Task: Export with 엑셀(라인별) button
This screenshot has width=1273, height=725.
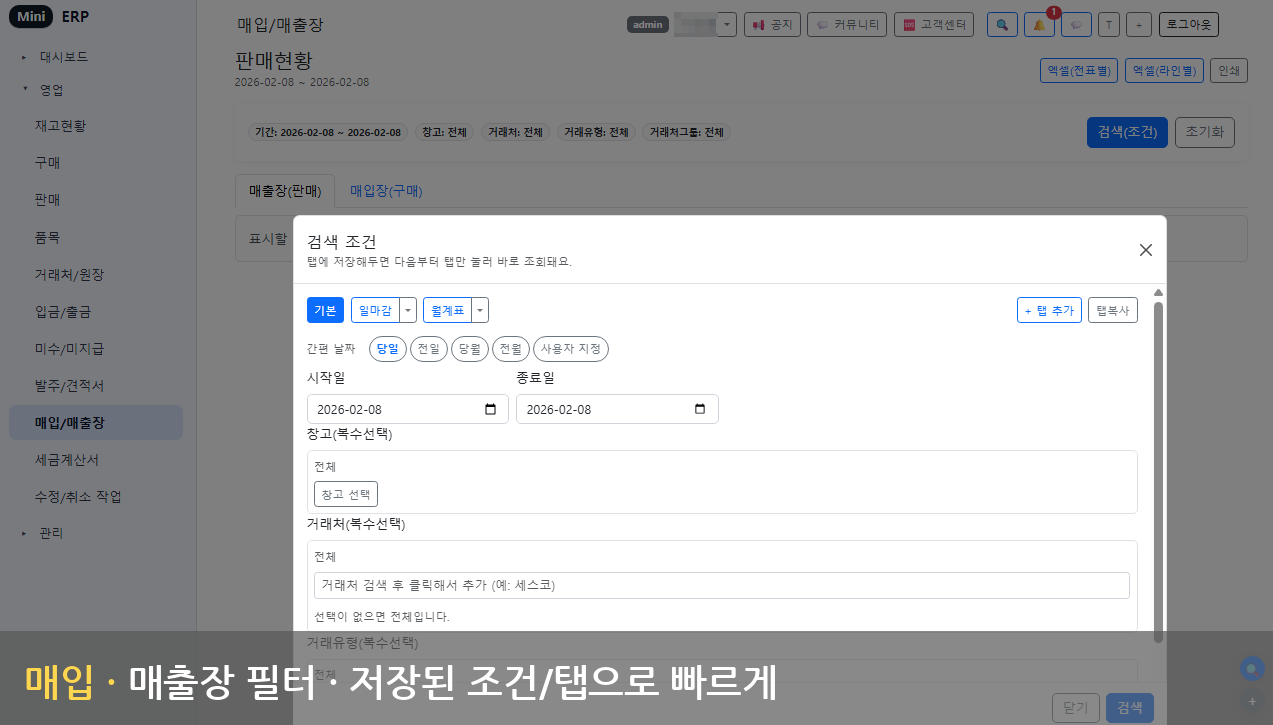Action: tap(1164, 71)
